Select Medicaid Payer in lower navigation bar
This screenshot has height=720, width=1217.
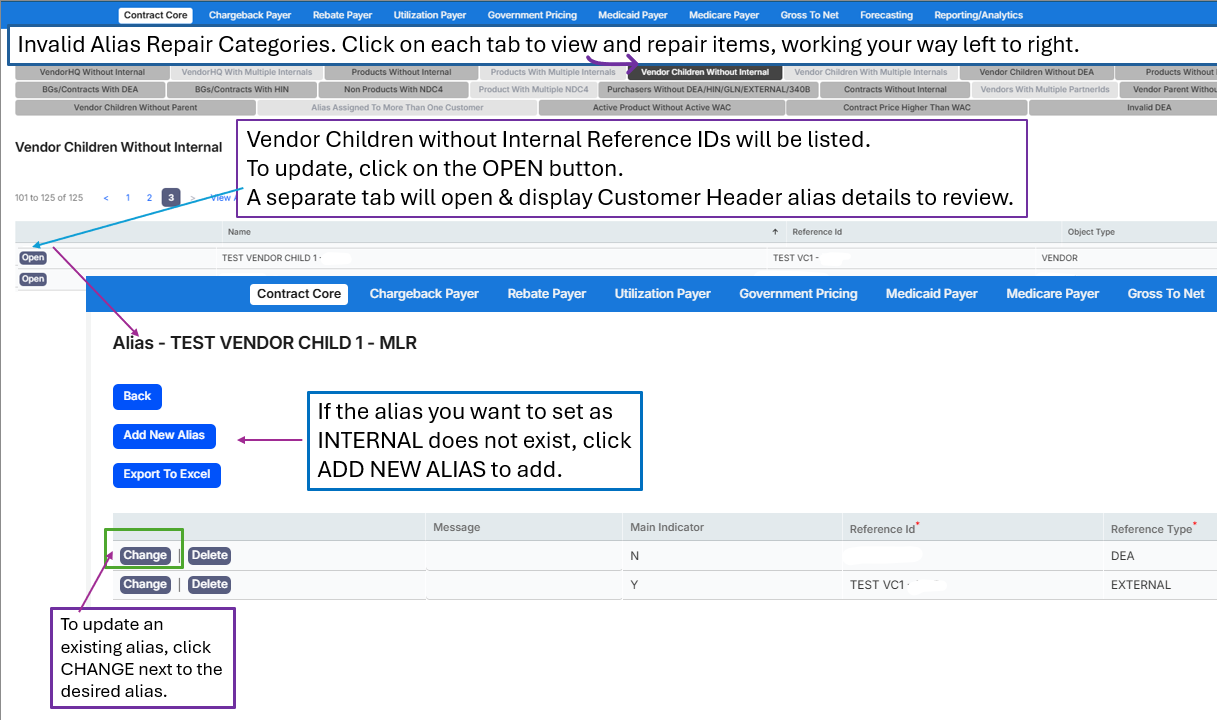pyautogui.click(x=932, y=294)
